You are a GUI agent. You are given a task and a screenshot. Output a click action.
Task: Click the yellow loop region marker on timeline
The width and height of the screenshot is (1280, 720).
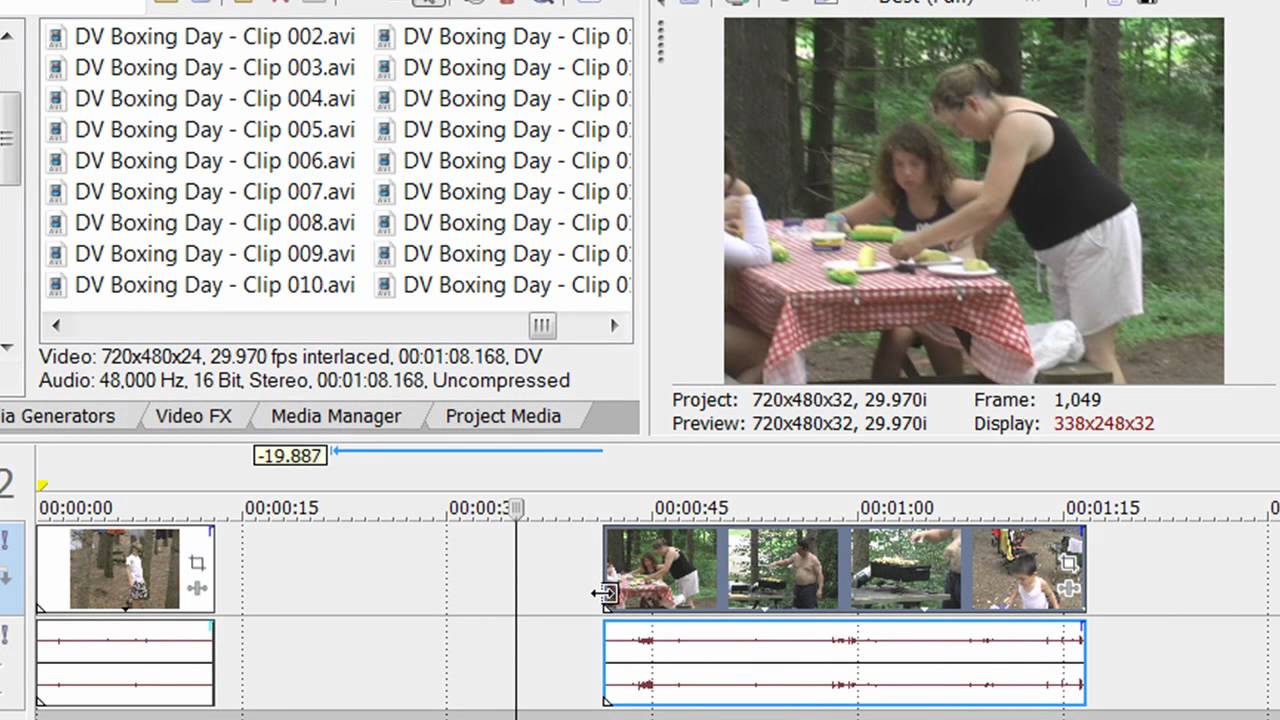[x=43, y=485]
